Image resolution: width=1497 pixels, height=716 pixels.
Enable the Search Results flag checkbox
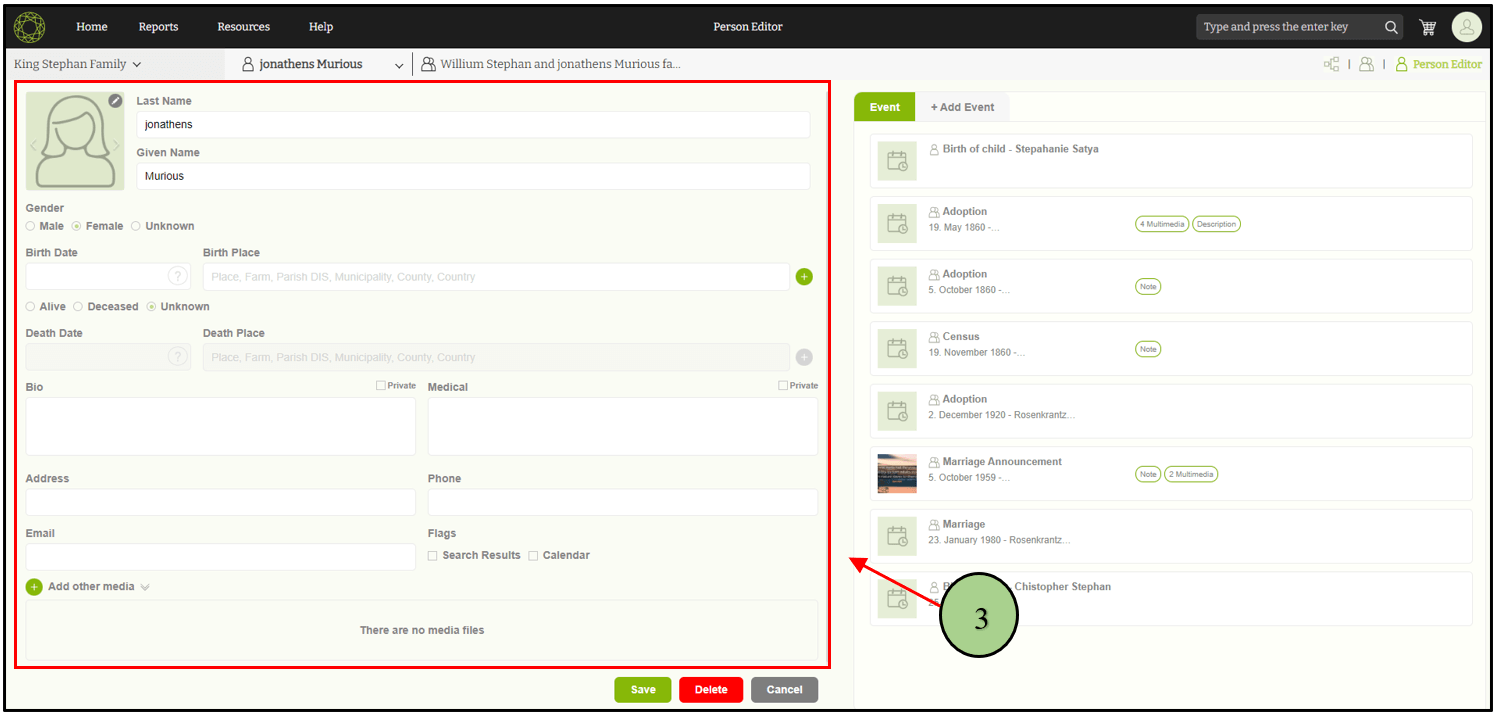click(433, 556)
